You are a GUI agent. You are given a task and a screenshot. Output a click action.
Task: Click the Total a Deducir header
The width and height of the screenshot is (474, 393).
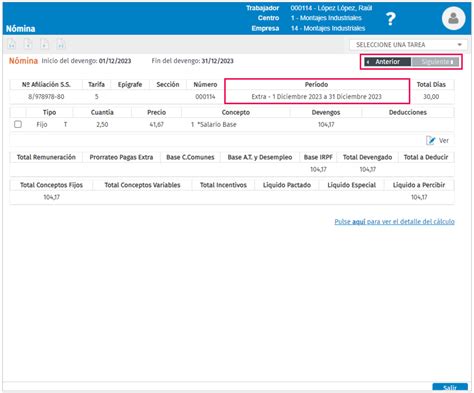tap(426, 157)
